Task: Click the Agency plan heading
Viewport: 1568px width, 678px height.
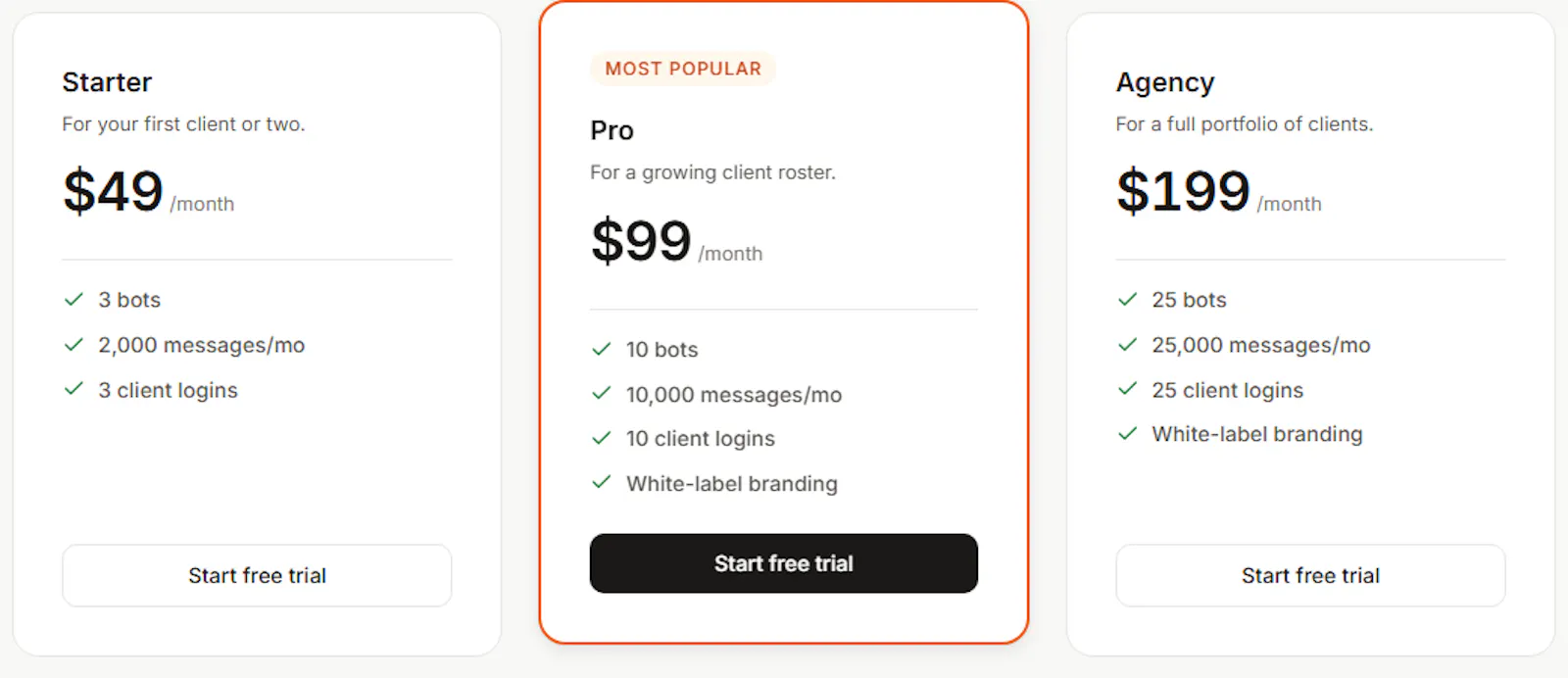Action: click(x=1165, y=83)
